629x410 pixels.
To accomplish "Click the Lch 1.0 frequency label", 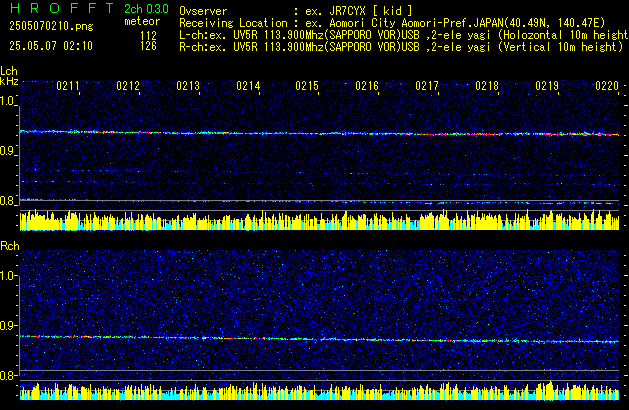I will click(x=8, y=101).
